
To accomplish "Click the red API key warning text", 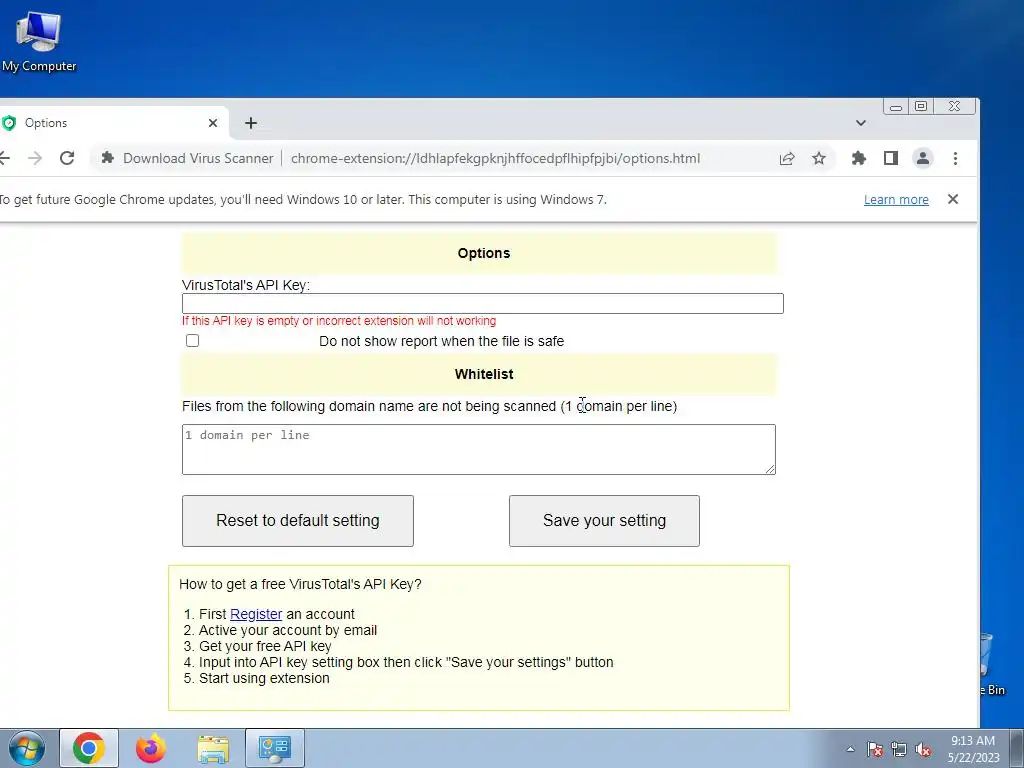I will pos(339,321).
